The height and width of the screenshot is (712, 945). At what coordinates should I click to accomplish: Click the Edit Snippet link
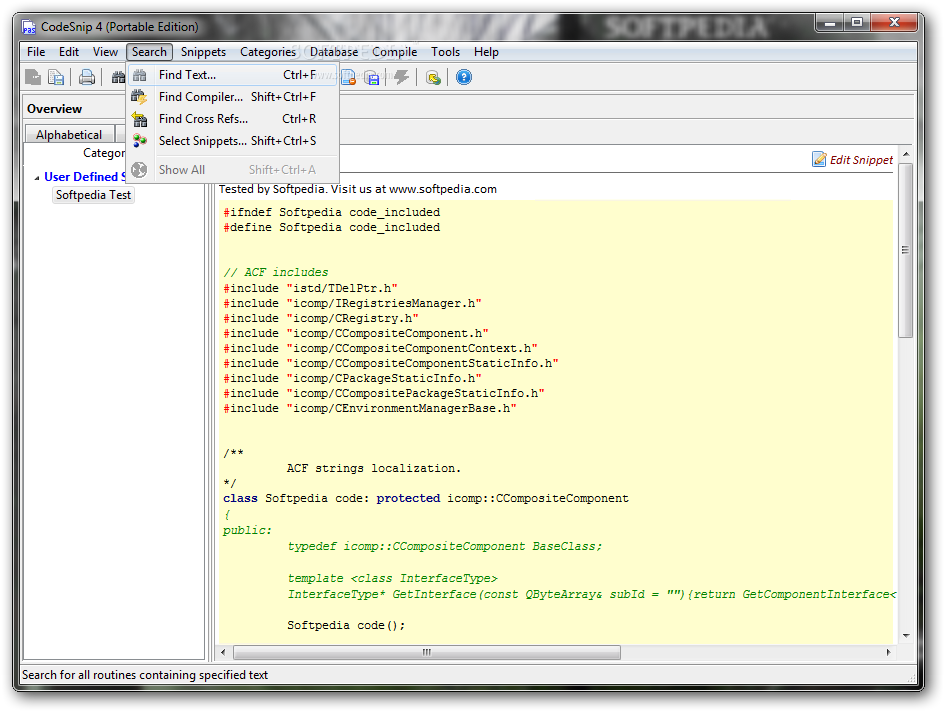coord(861,160)
